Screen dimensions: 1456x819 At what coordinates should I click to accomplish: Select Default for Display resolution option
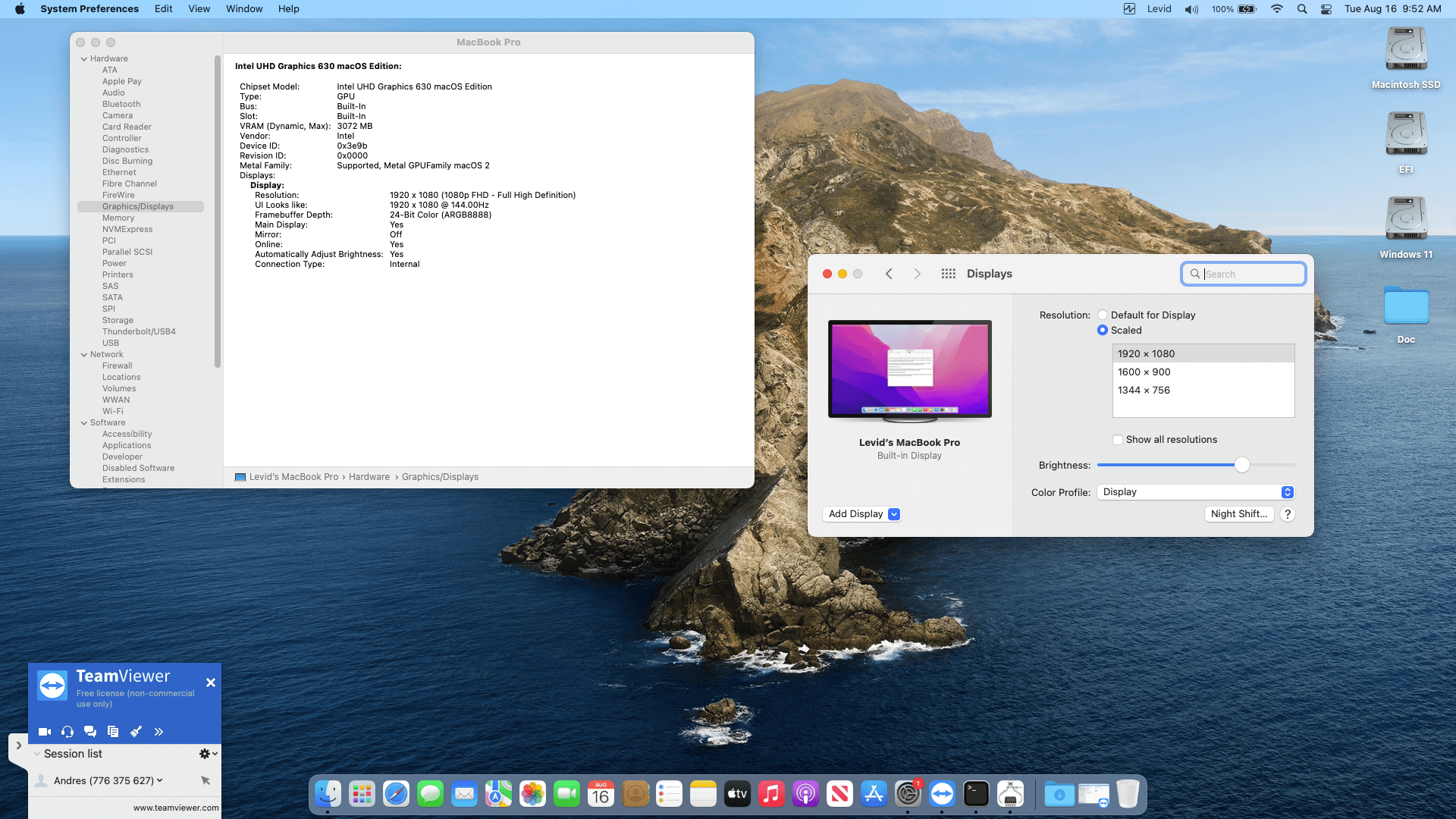coord(1102,315)
